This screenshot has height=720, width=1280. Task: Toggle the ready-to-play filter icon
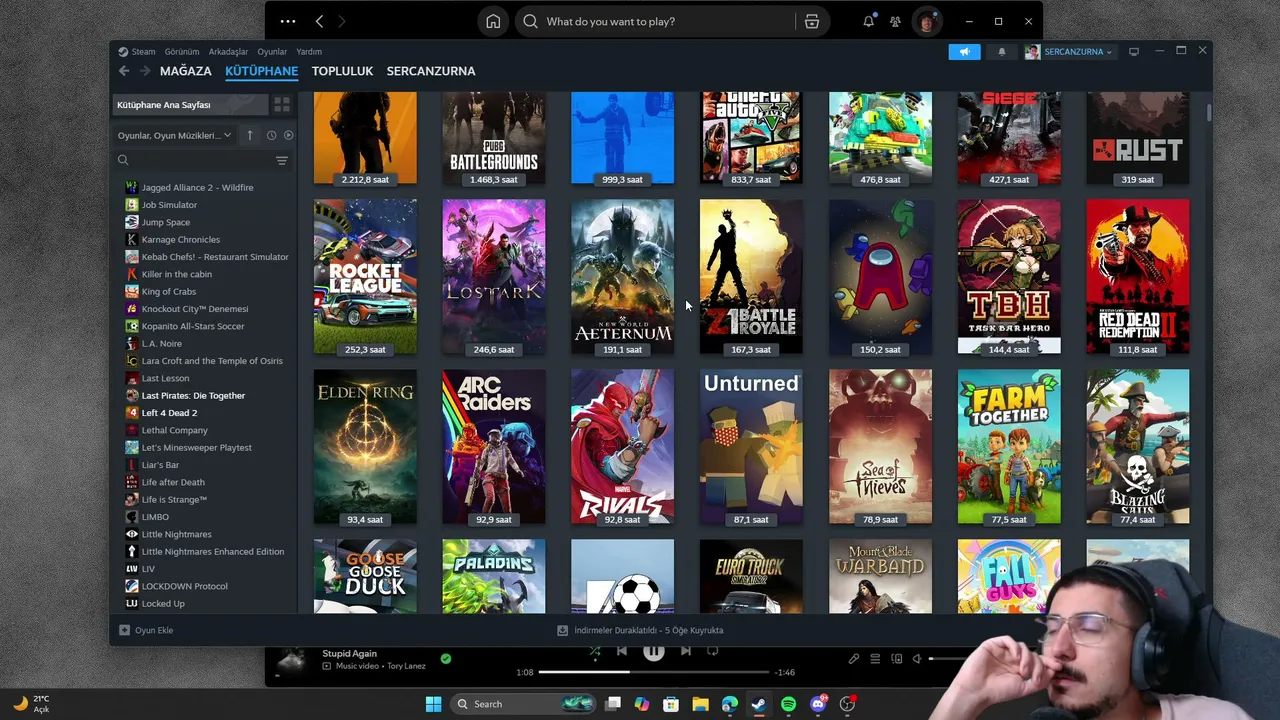pos(288,135)
